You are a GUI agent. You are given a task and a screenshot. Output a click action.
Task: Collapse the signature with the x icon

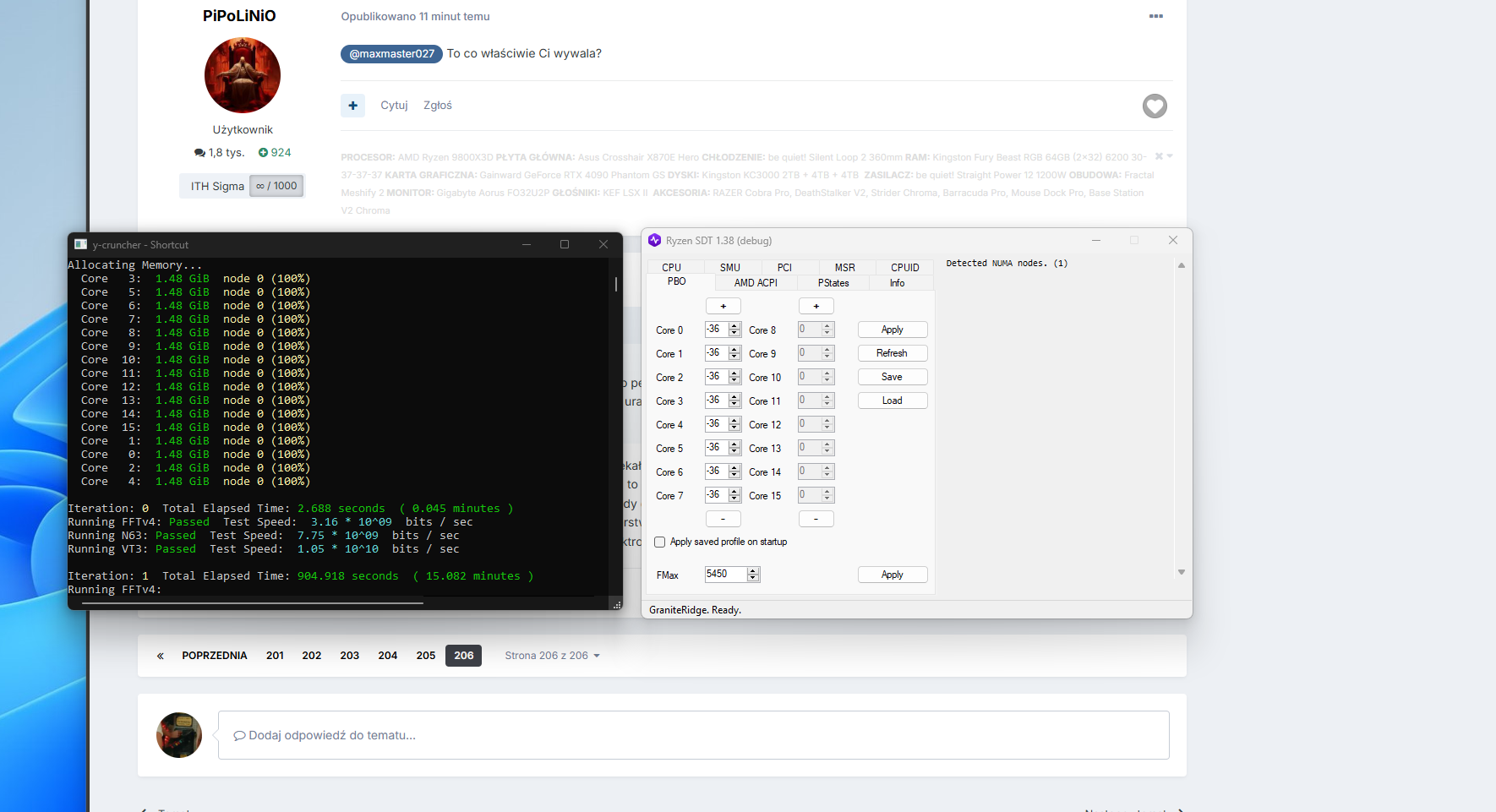tap(1159, 156)
